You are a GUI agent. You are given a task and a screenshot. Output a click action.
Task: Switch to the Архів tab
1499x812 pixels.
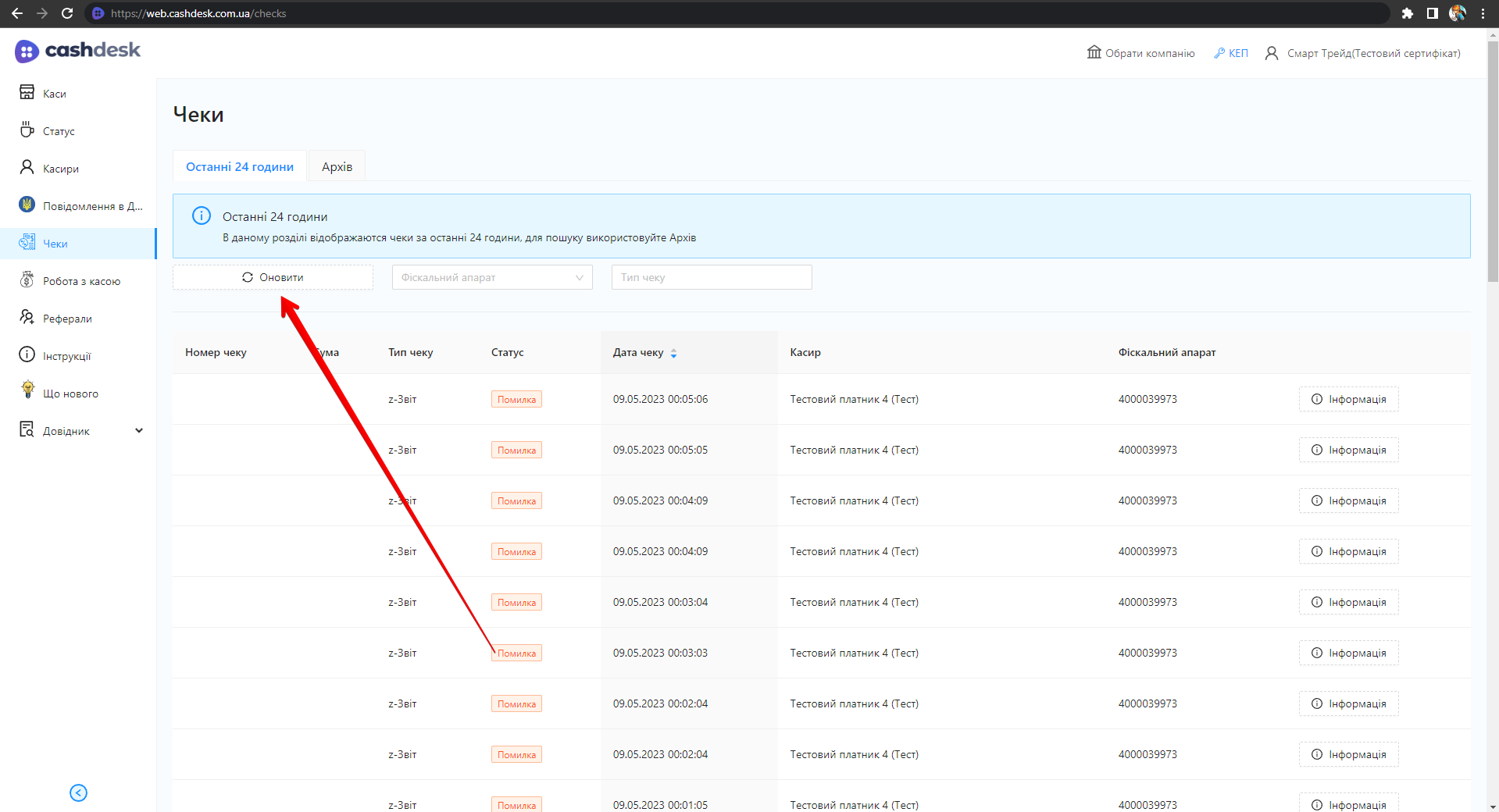coord(337,167)
